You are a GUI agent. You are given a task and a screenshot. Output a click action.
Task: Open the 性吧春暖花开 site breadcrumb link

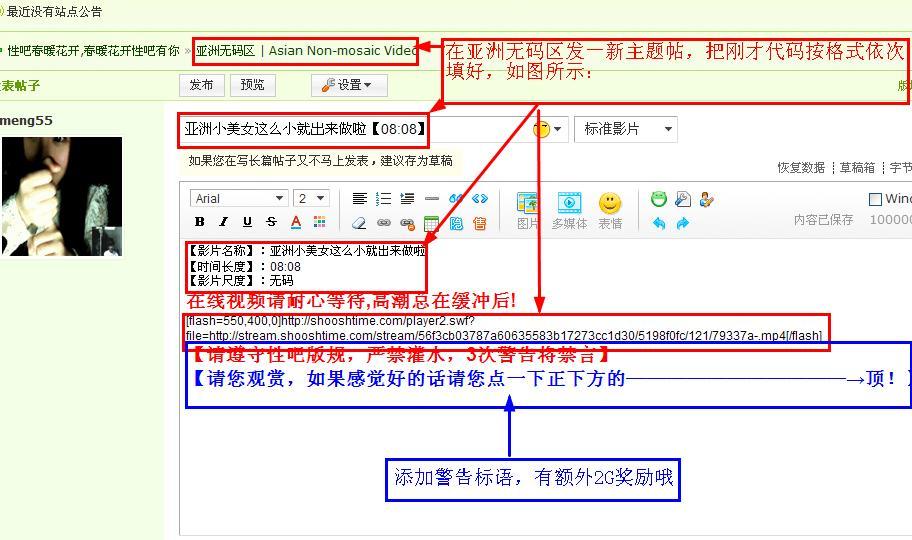[93, 51]
